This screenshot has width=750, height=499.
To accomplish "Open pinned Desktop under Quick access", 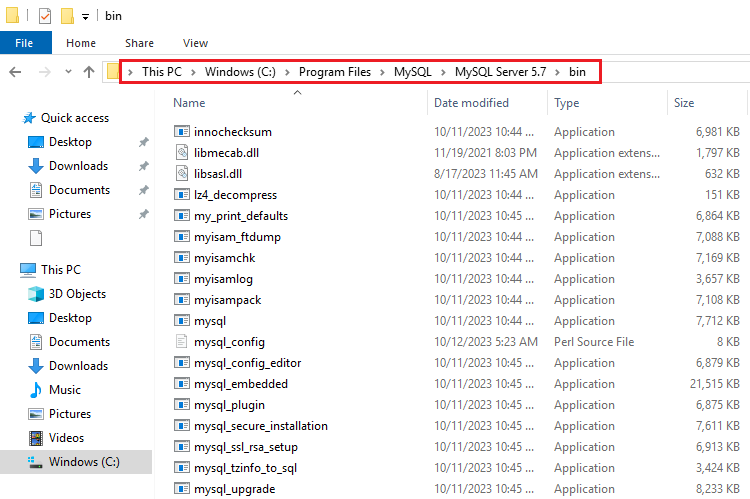I will point(70,142).
